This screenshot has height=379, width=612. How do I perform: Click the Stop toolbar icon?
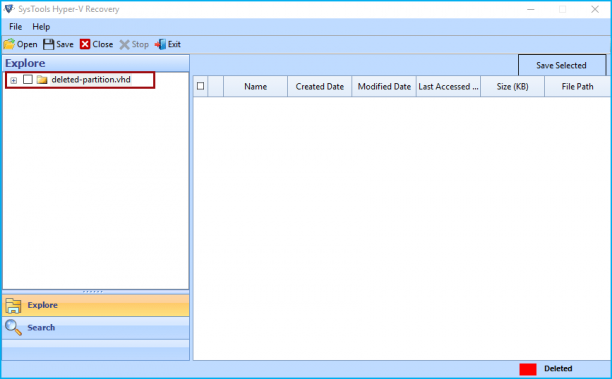click(124, 44)
